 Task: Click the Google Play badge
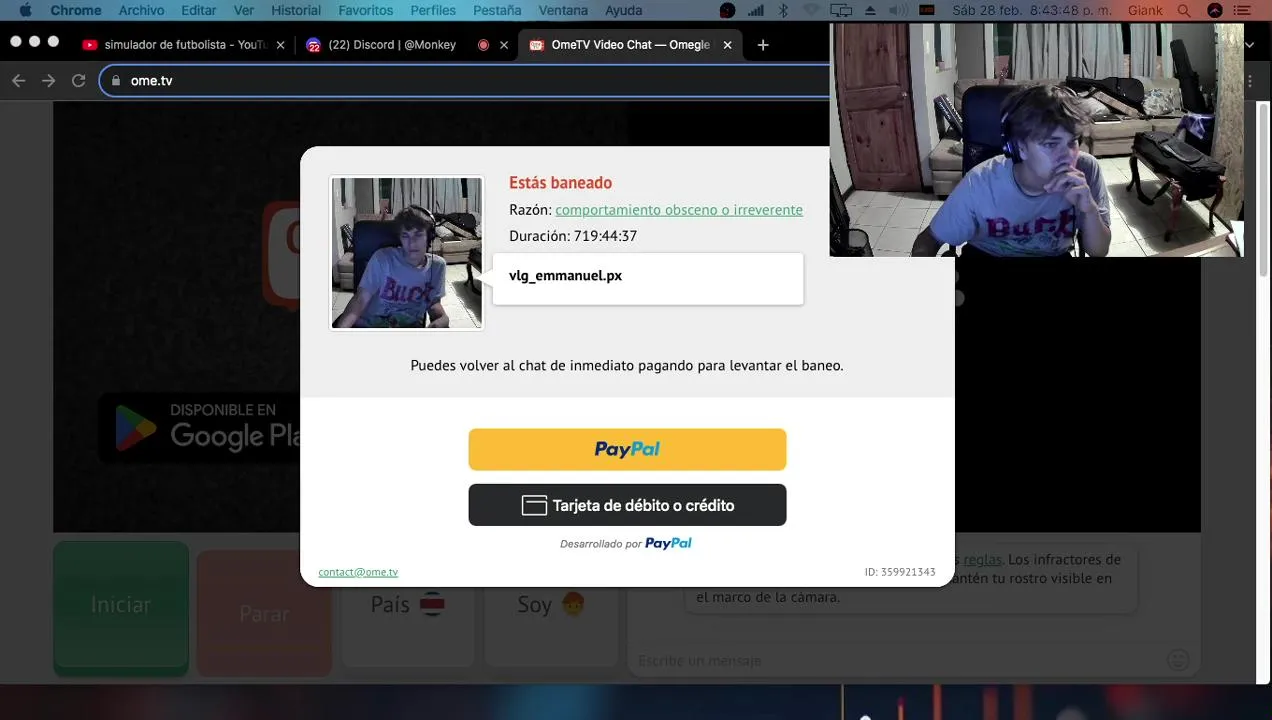coord(200,428)
